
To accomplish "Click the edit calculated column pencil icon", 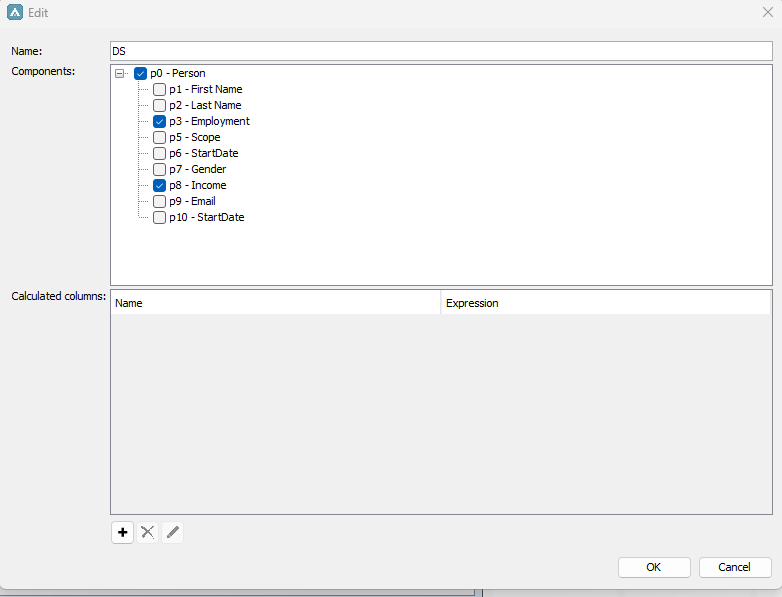I will pyautogui.click(x=173, y=533).
